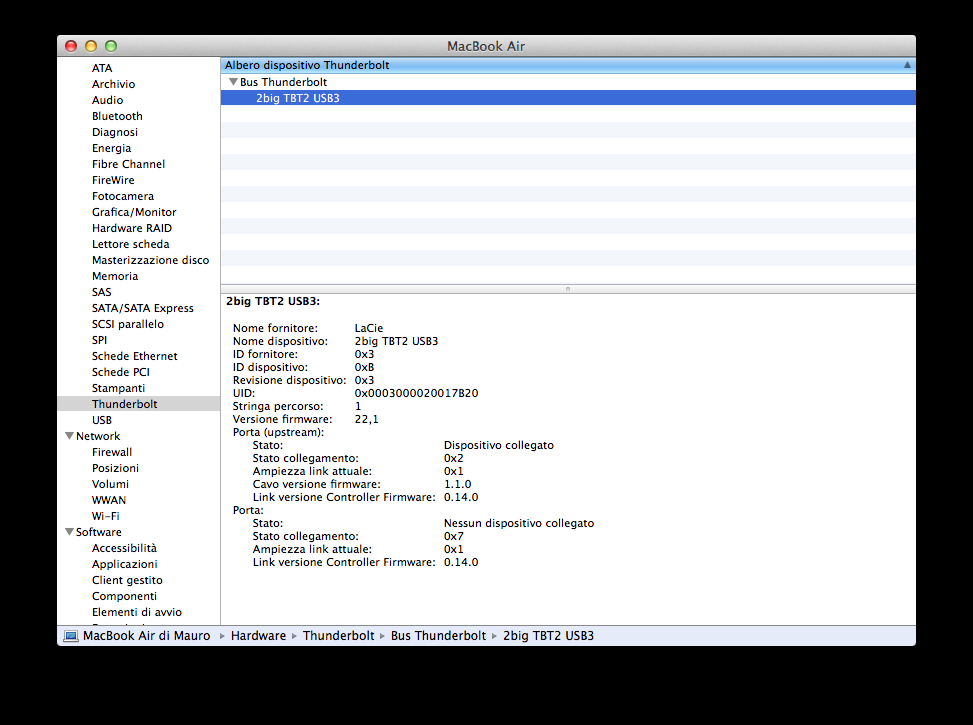Select SATA/SATA Express entry
The image size is (973, 725).
pyautogui.click(x=143, y=308)
